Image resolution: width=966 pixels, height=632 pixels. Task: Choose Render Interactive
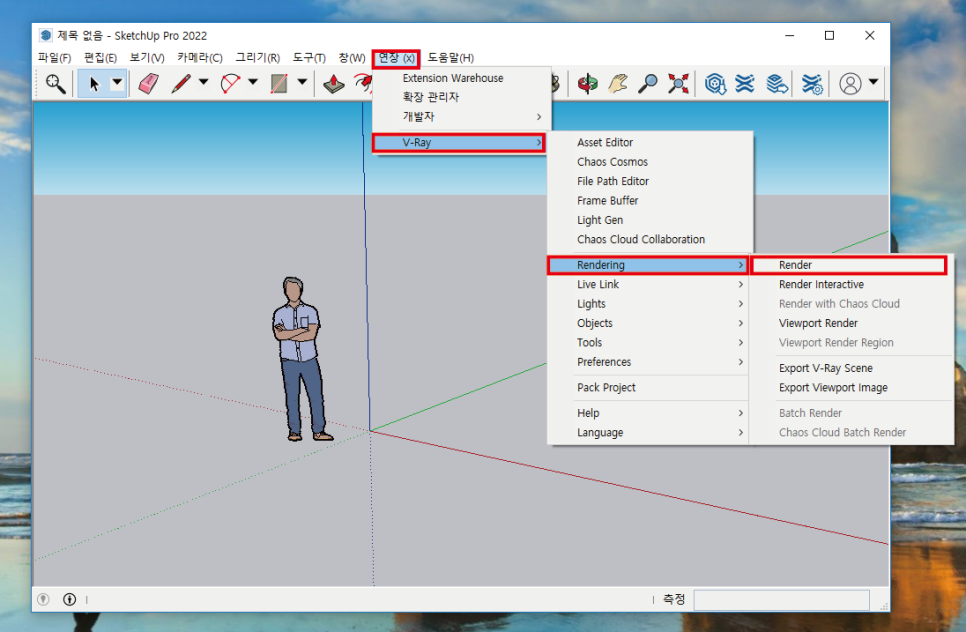[x=851, y=285]
